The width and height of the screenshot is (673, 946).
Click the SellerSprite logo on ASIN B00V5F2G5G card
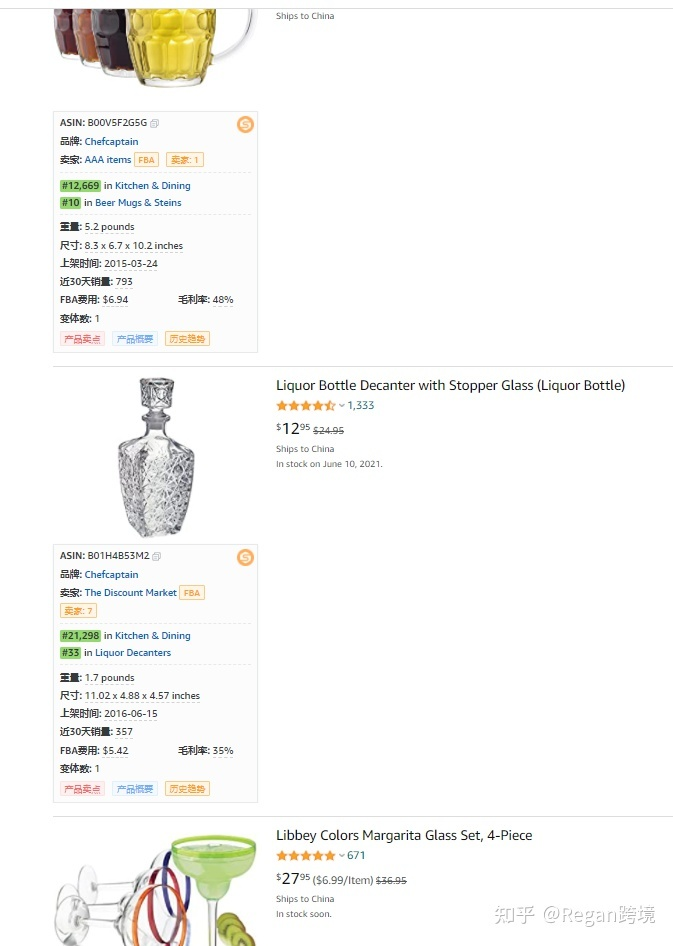tap(245, 124)
